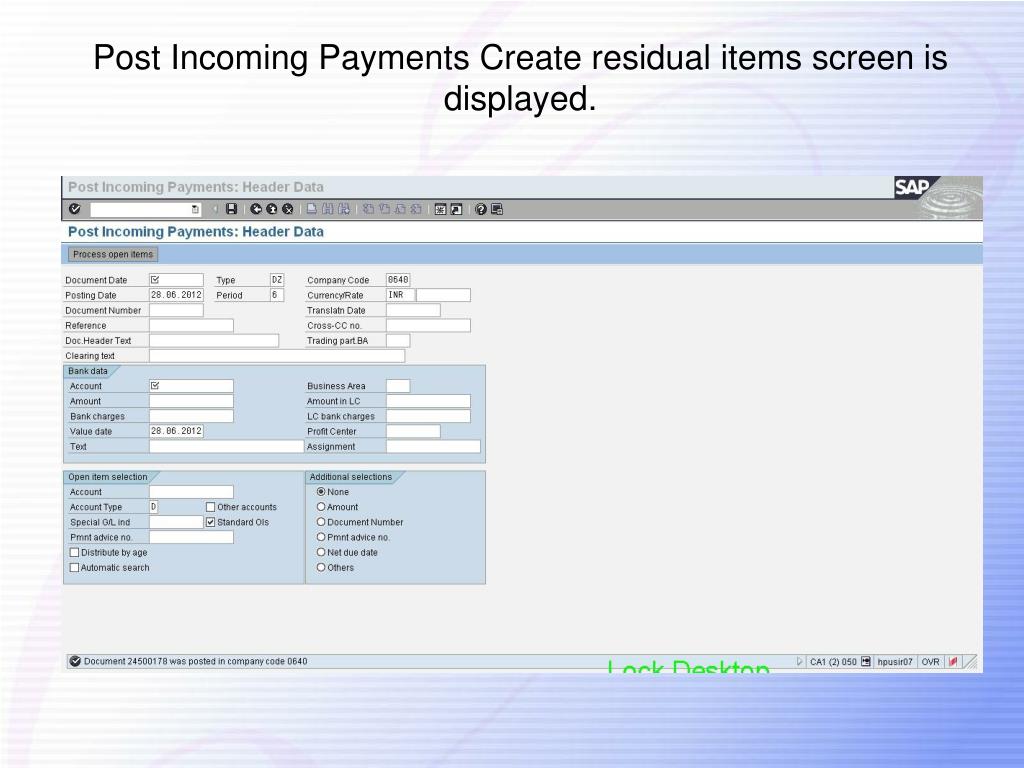Enable the Other accounts checkbox
The image size is (1024, 768).
(x=210, y=507)
